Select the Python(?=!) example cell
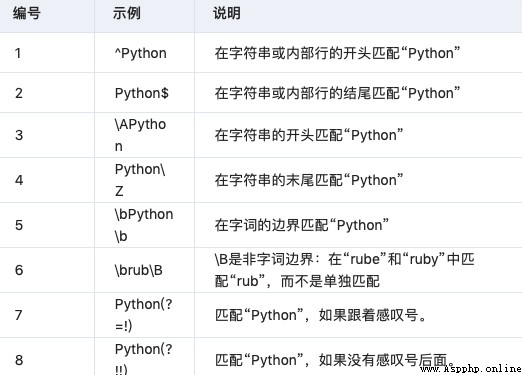 pos(144,315)
